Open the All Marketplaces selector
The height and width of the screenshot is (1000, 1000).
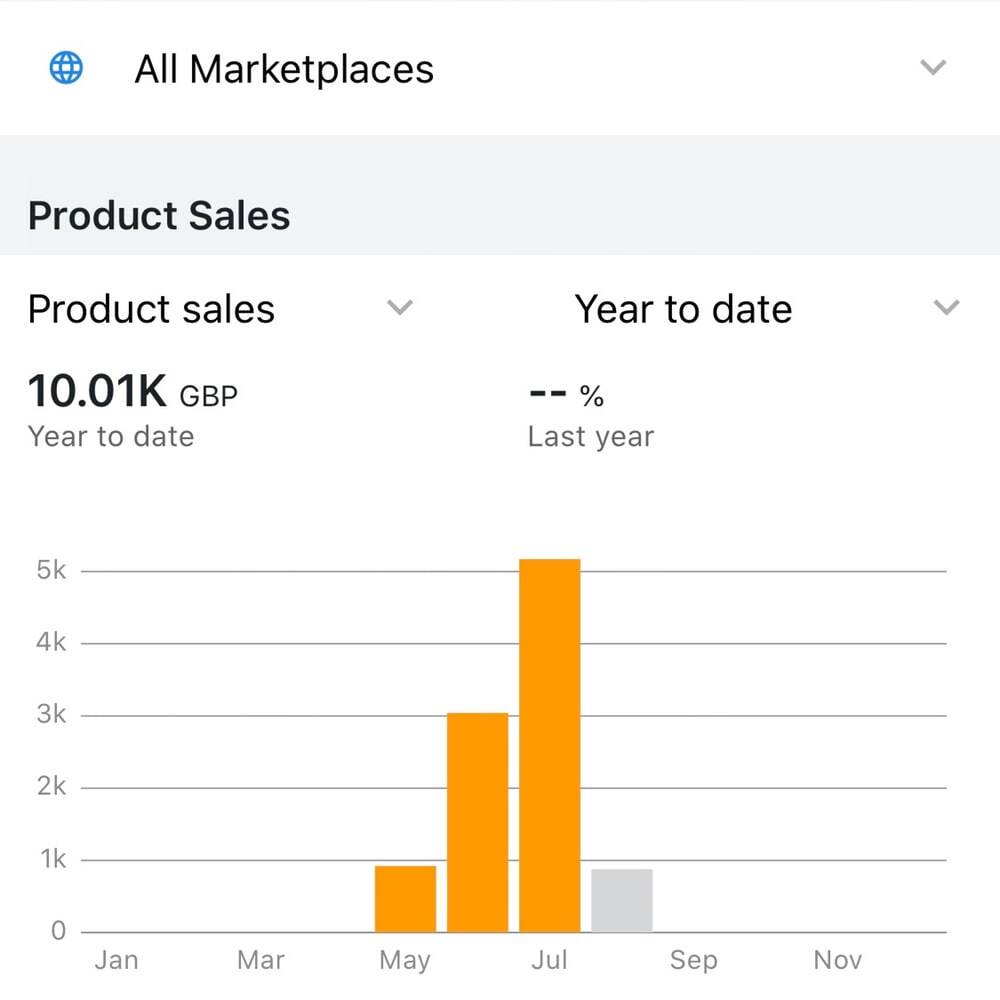coord(500,68)
